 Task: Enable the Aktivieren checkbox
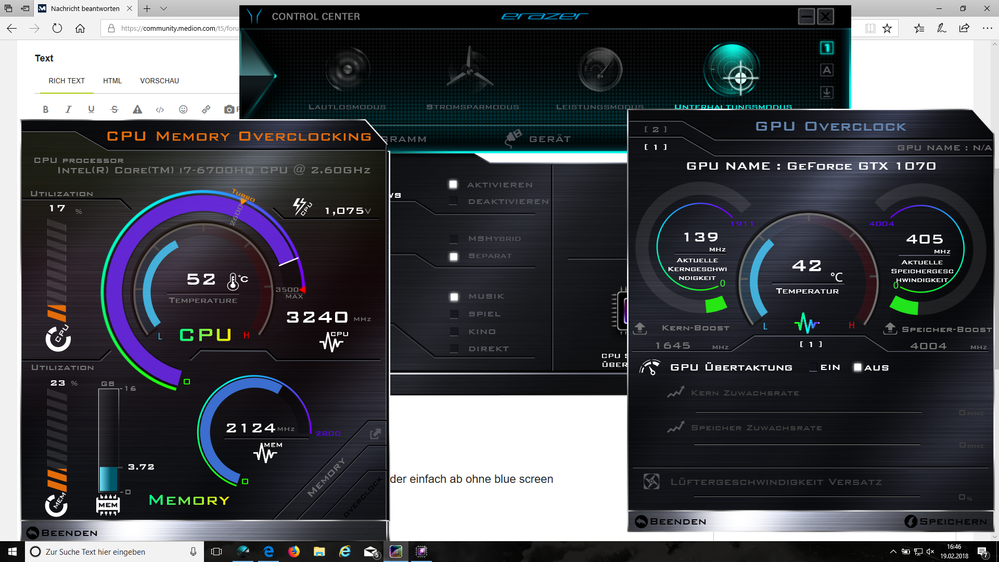click(x=453, y=185)
